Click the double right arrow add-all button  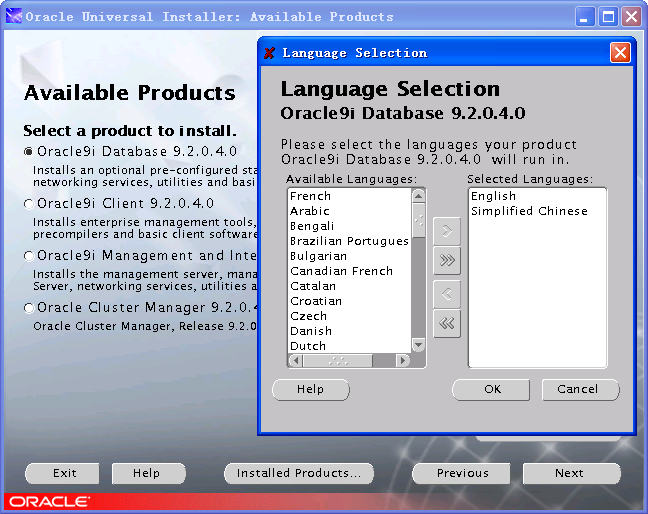coord(447,262)
